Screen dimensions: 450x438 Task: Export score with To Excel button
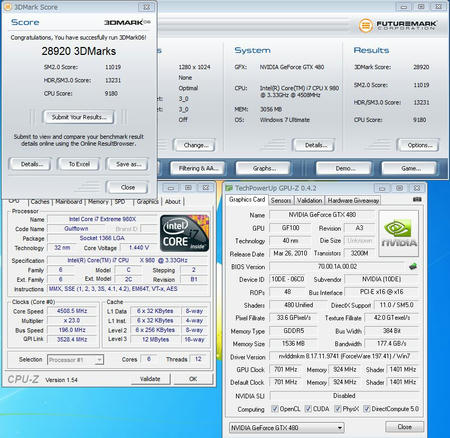click(x=79, y=164)
